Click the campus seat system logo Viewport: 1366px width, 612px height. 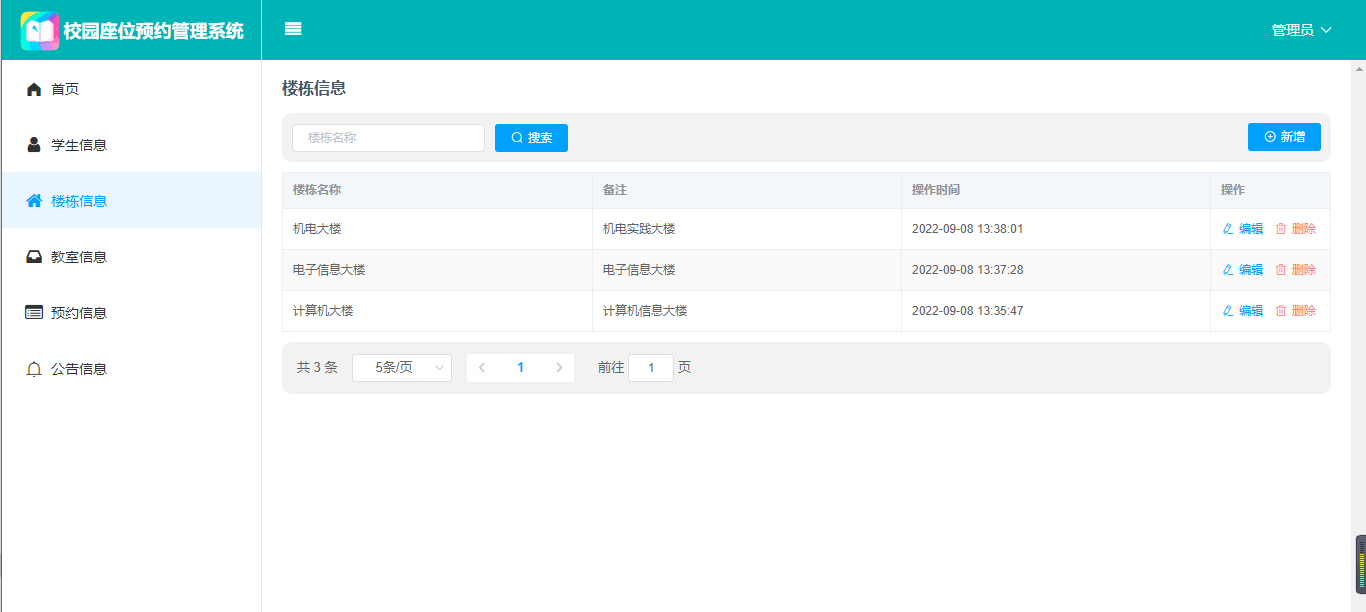(x=40, y=30)
